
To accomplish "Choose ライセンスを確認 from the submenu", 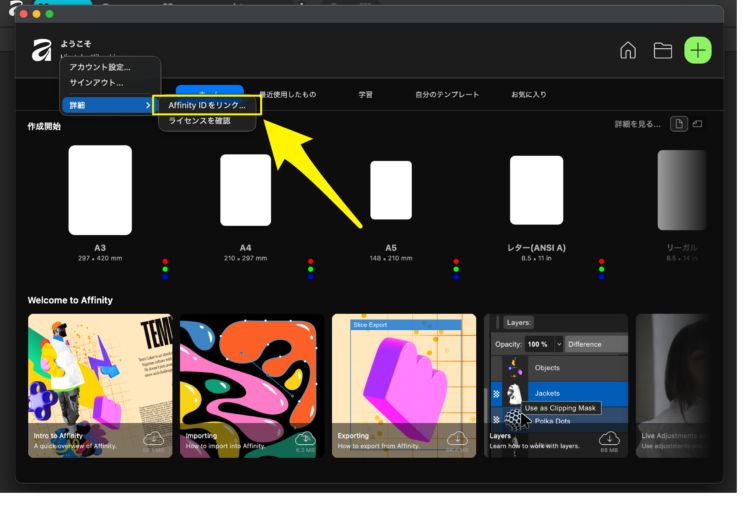I will 200,121.
